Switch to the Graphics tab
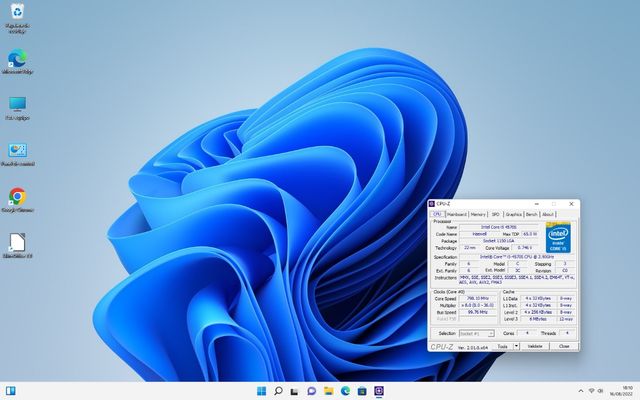Viewport: 640px width, 400px height. pyautogui.click(x=513, y=214)
